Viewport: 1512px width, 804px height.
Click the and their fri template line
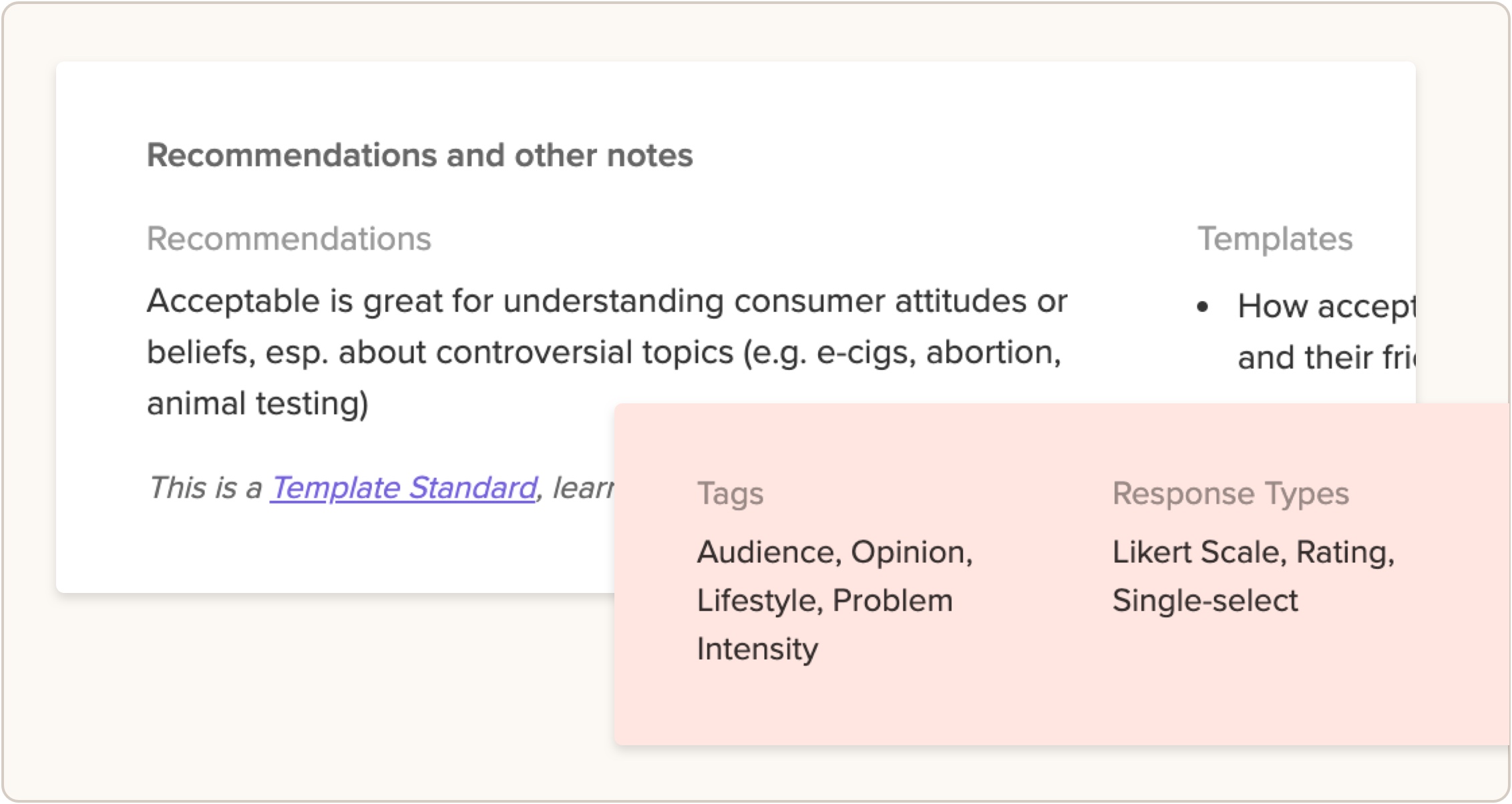click(x=1326, y=357)
